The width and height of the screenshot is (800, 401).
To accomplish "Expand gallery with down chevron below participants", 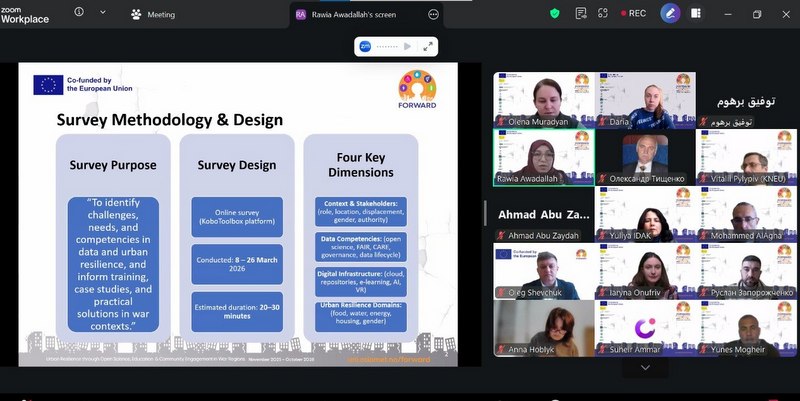I will pyautogui.click(x=645, y=367).
